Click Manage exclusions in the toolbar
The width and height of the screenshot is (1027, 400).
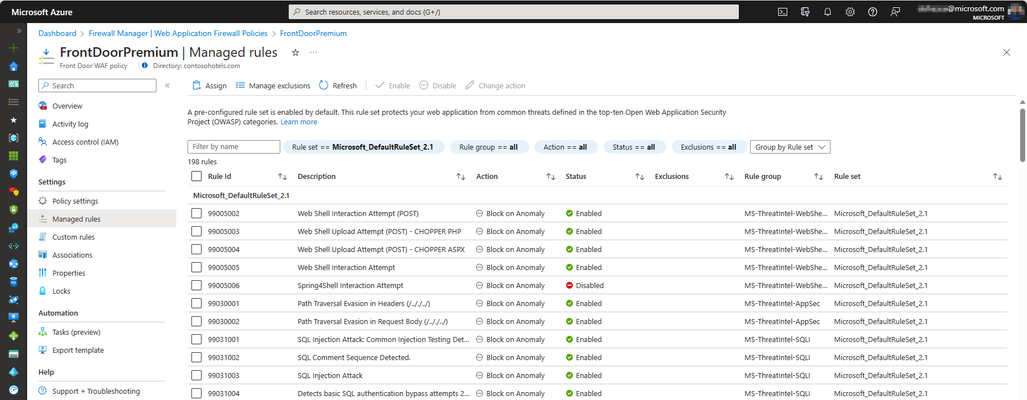[272, 86]
